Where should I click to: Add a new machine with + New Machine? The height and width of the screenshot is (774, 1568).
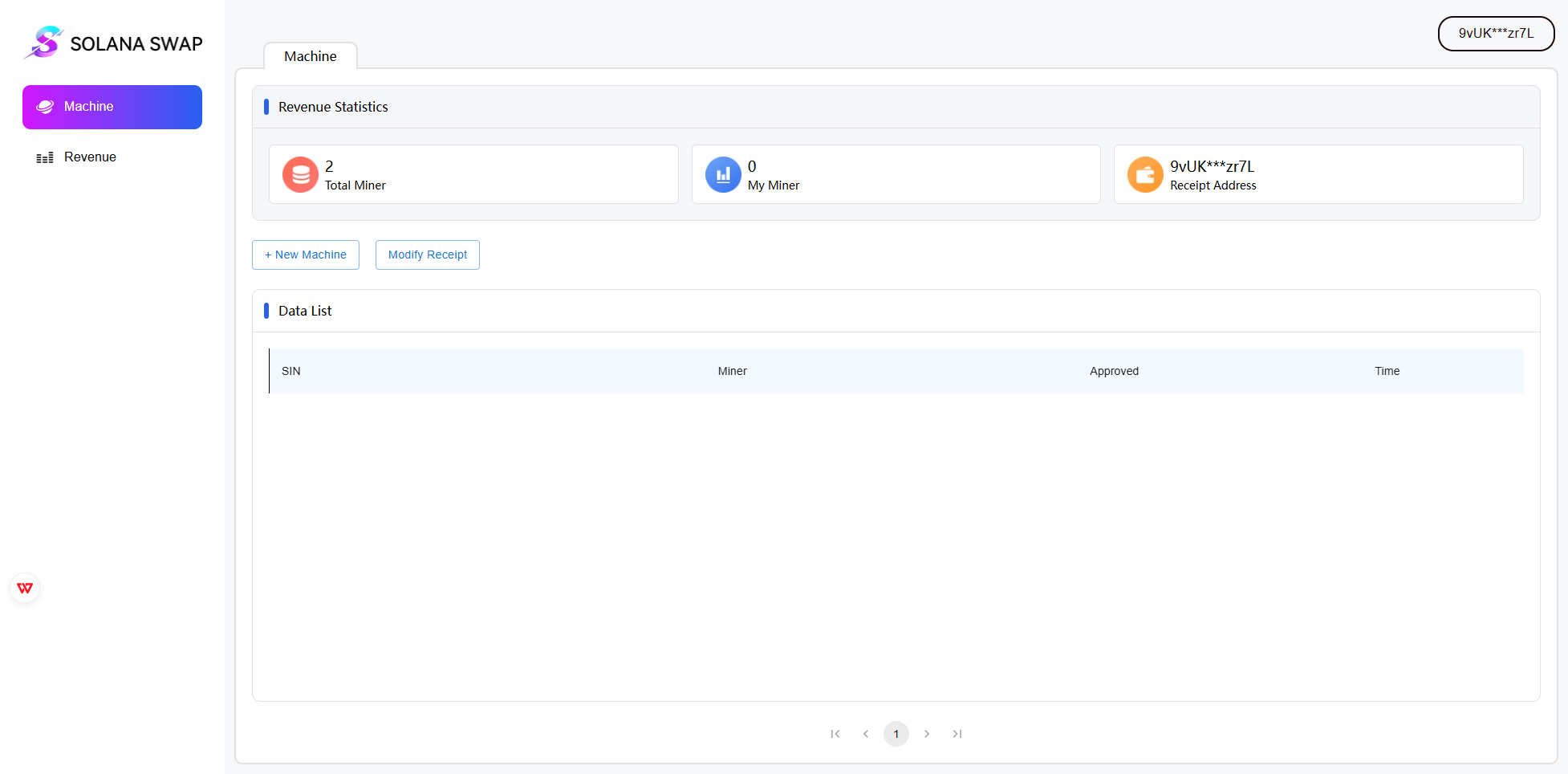(x=306, y=255)
